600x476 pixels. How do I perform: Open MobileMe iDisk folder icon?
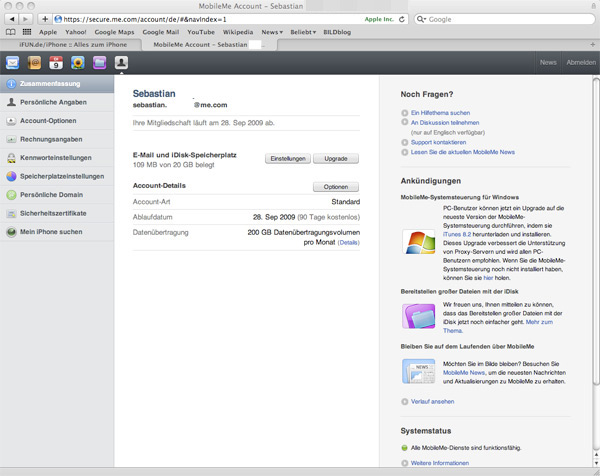click(99, 62)
